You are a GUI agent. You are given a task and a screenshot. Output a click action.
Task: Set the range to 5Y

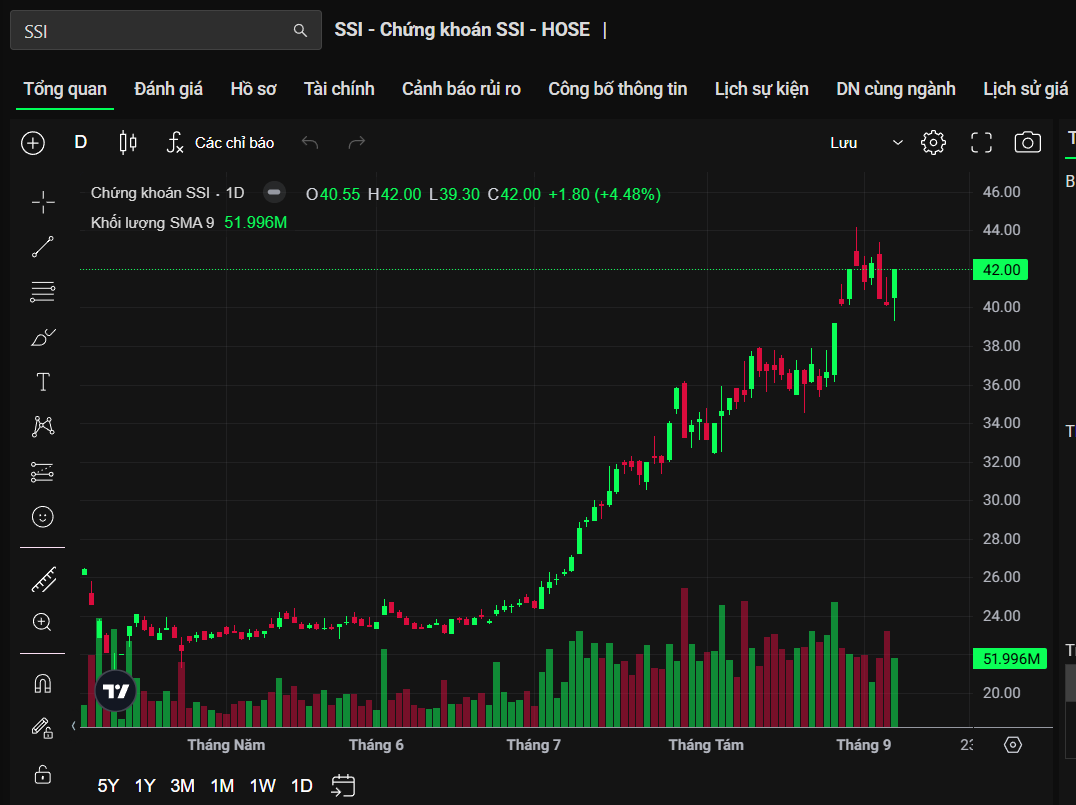(x=108, y=786)
